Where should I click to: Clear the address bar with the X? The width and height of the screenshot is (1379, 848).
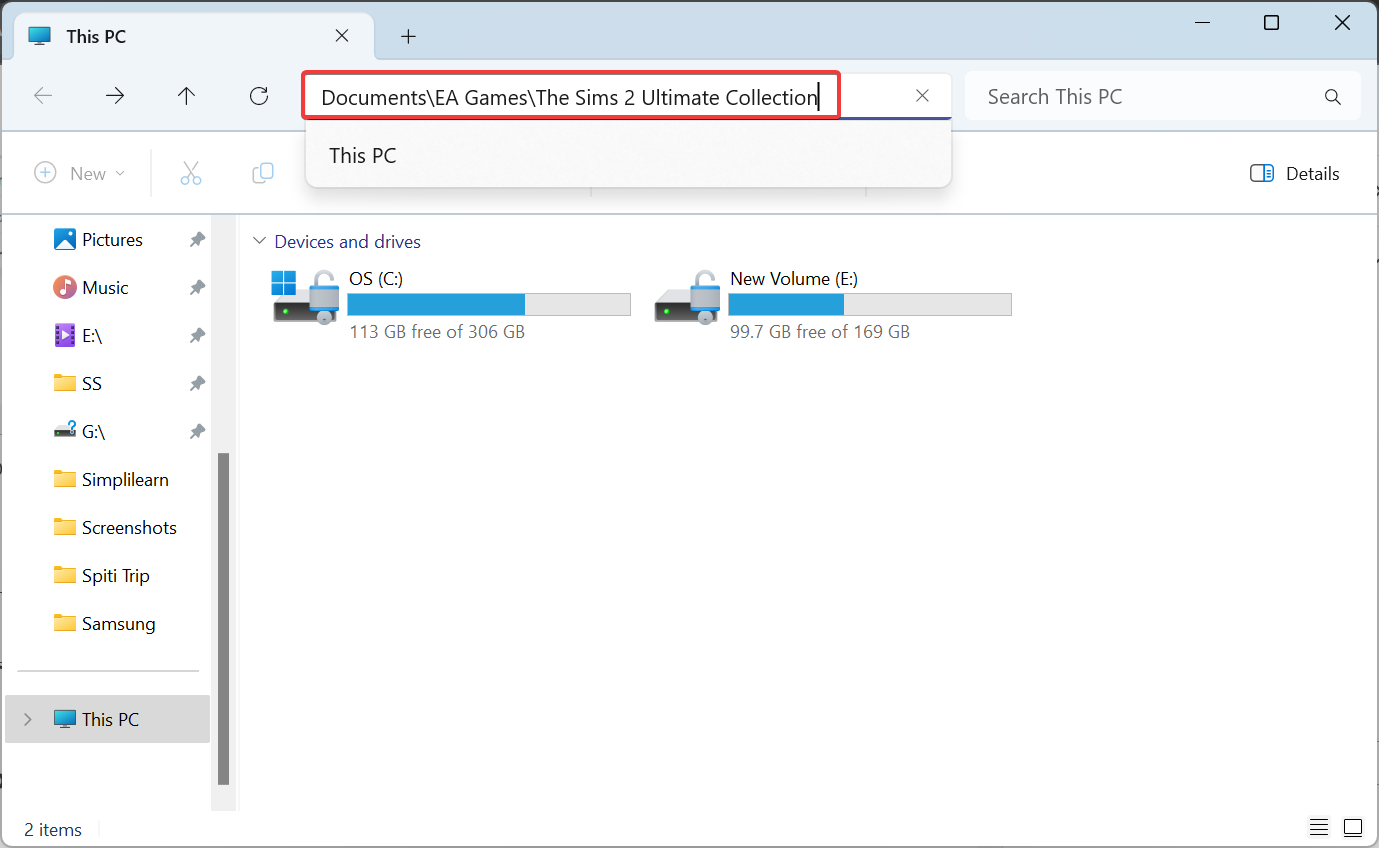pos(923,96)
